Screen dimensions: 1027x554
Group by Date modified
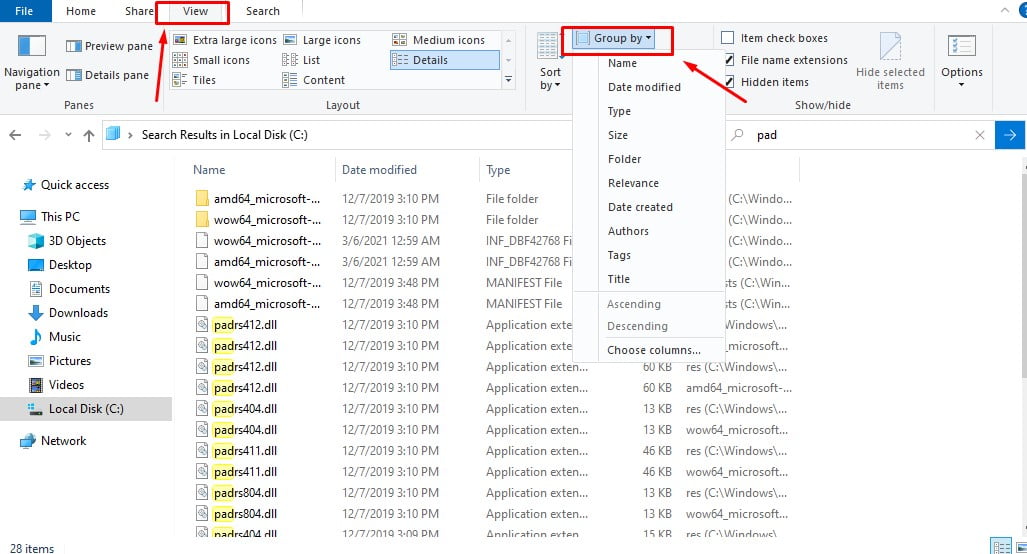[644, 87]
